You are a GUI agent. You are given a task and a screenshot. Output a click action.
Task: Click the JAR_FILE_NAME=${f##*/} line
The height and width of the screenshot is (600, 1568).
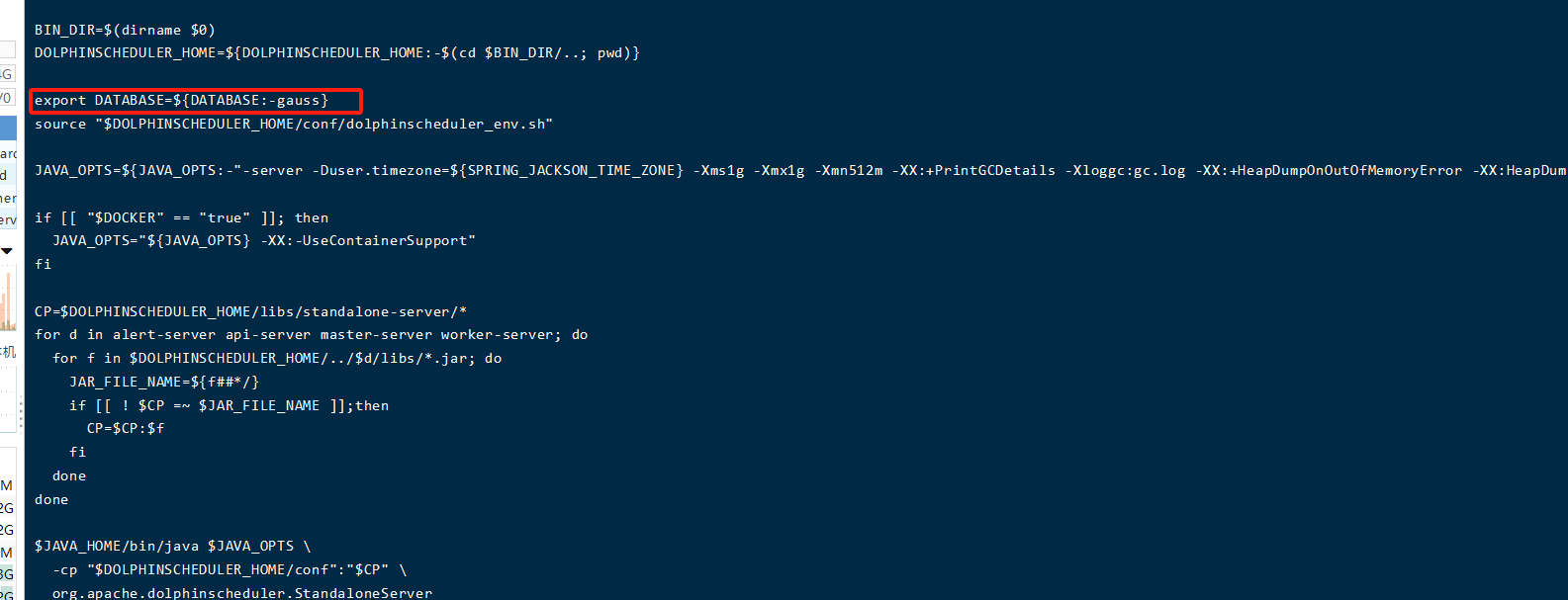[x=164, y=383]
